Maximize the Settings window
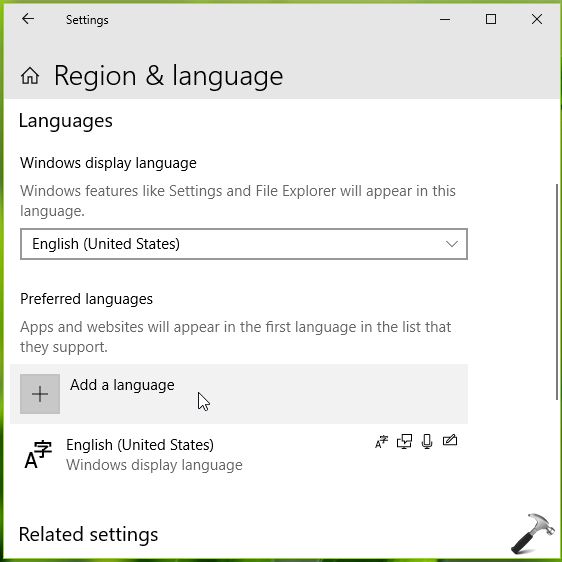This screenshot has width=562, height=562. [x=491, y=19]
